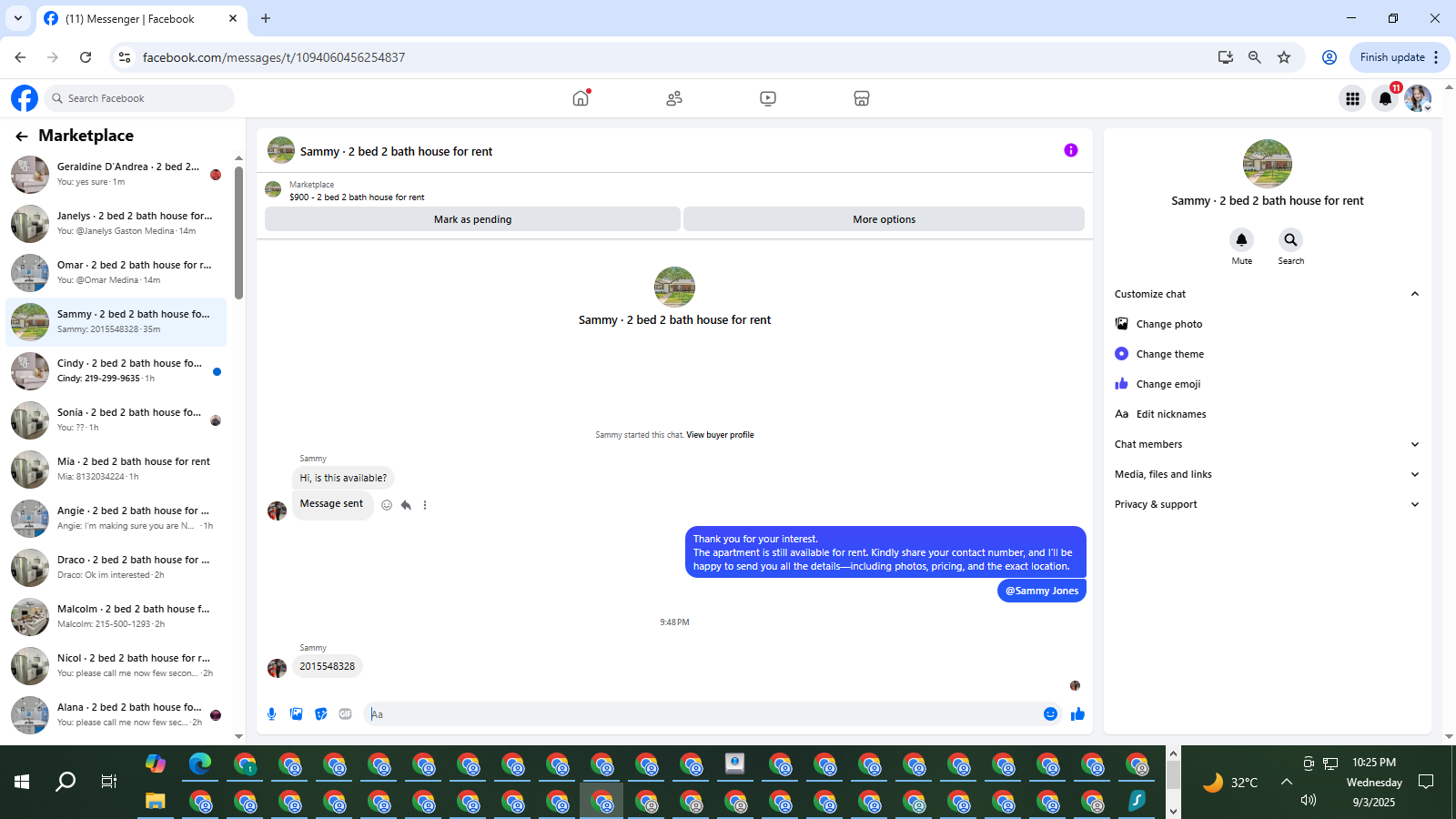Viewport: 1456px width, 819px height.
Task: Bookmark this page with star icon
Action: pyautogui.click(x=1284, y=57)
